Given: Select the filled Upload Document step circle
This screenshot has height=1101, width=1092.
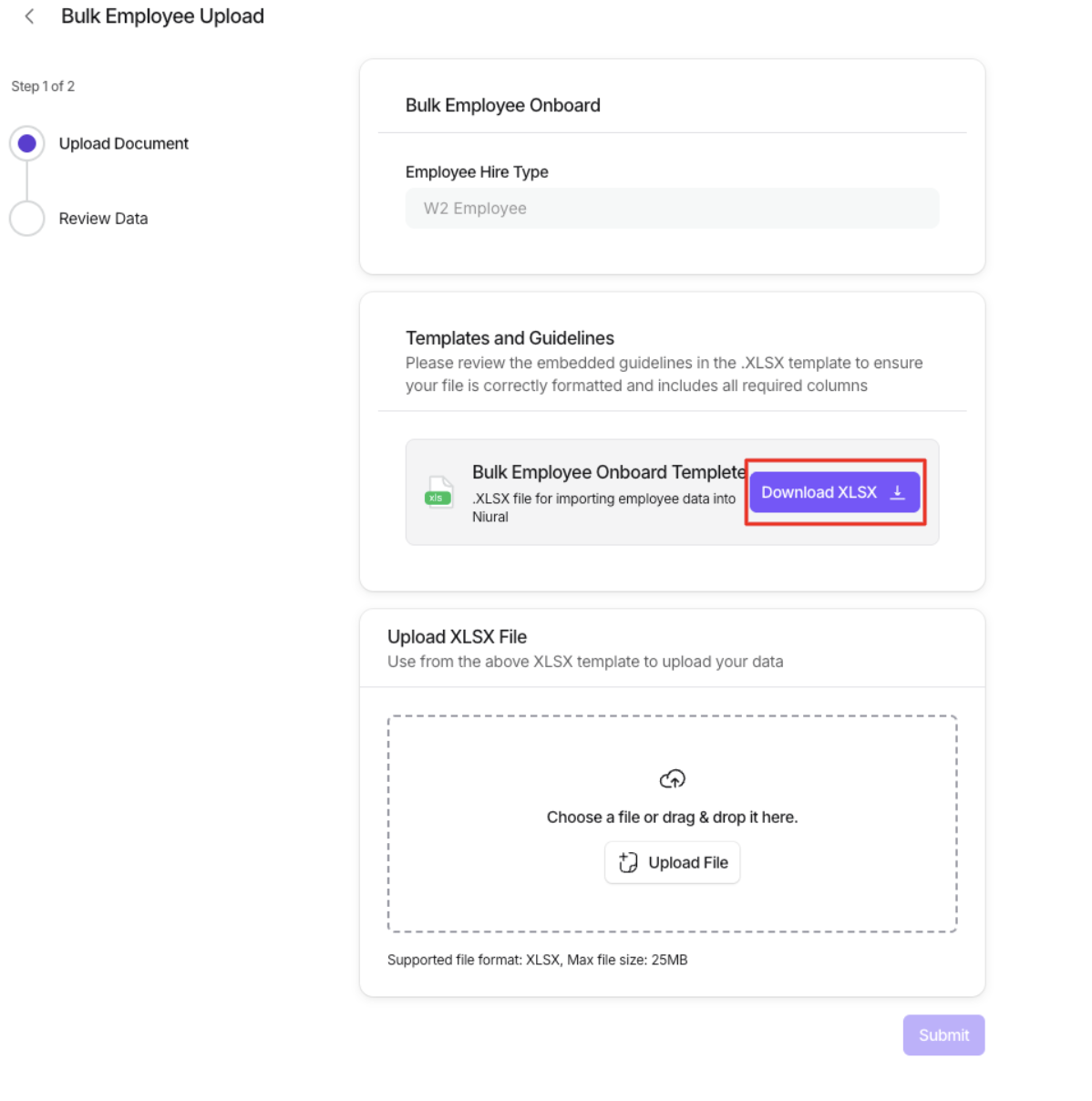Looking at the screenshot, I should (27, 144).
